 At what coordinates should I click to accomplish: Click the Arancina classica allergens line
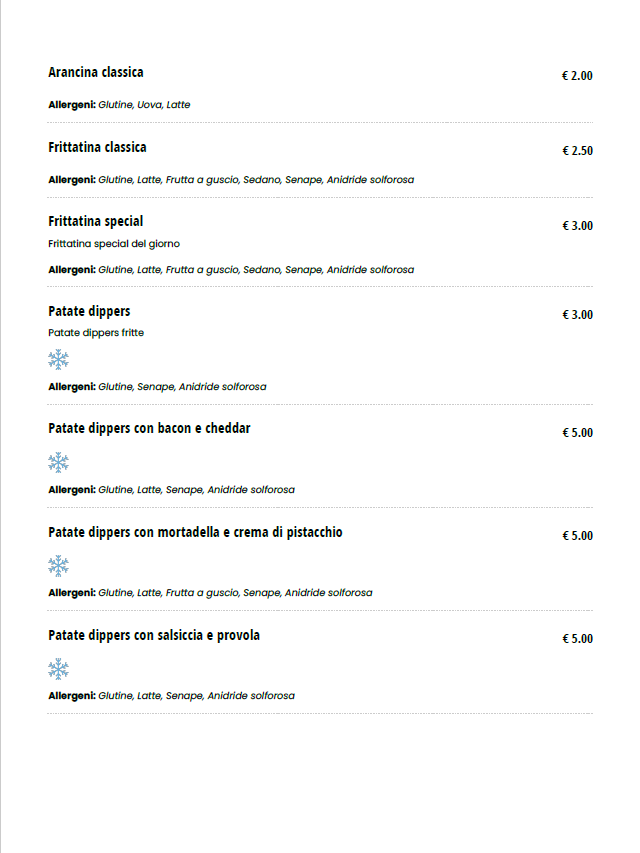(119, 105)
